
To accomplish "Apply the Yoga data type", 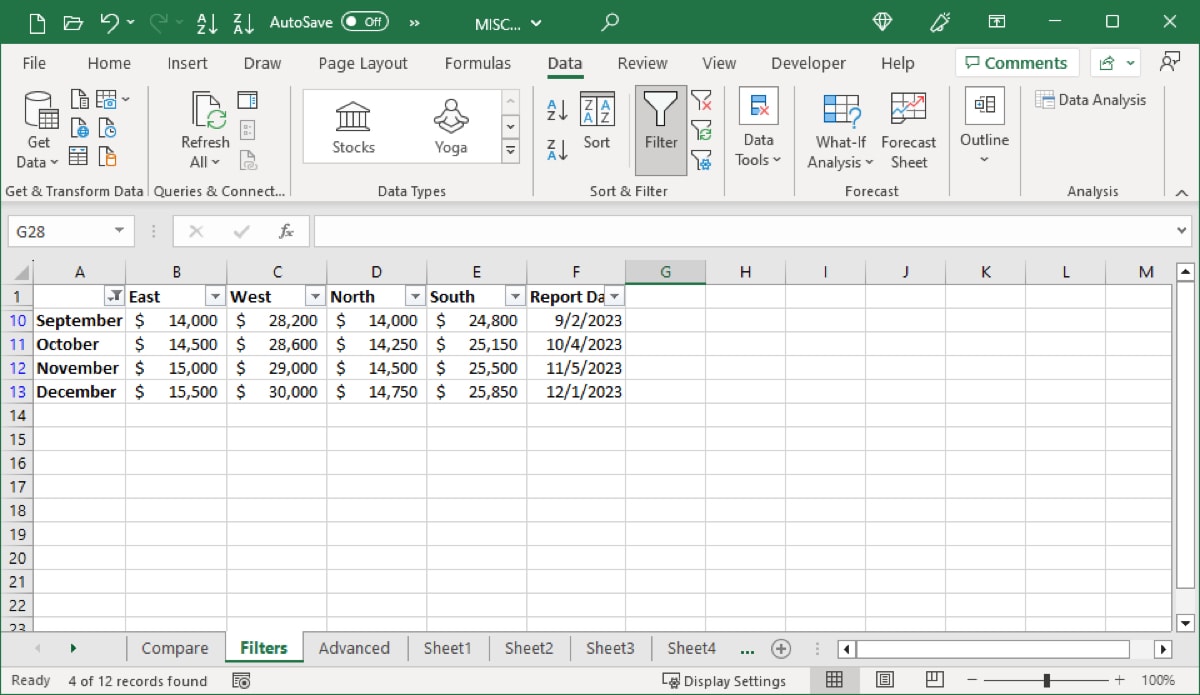I will click(x=450, y=126).
